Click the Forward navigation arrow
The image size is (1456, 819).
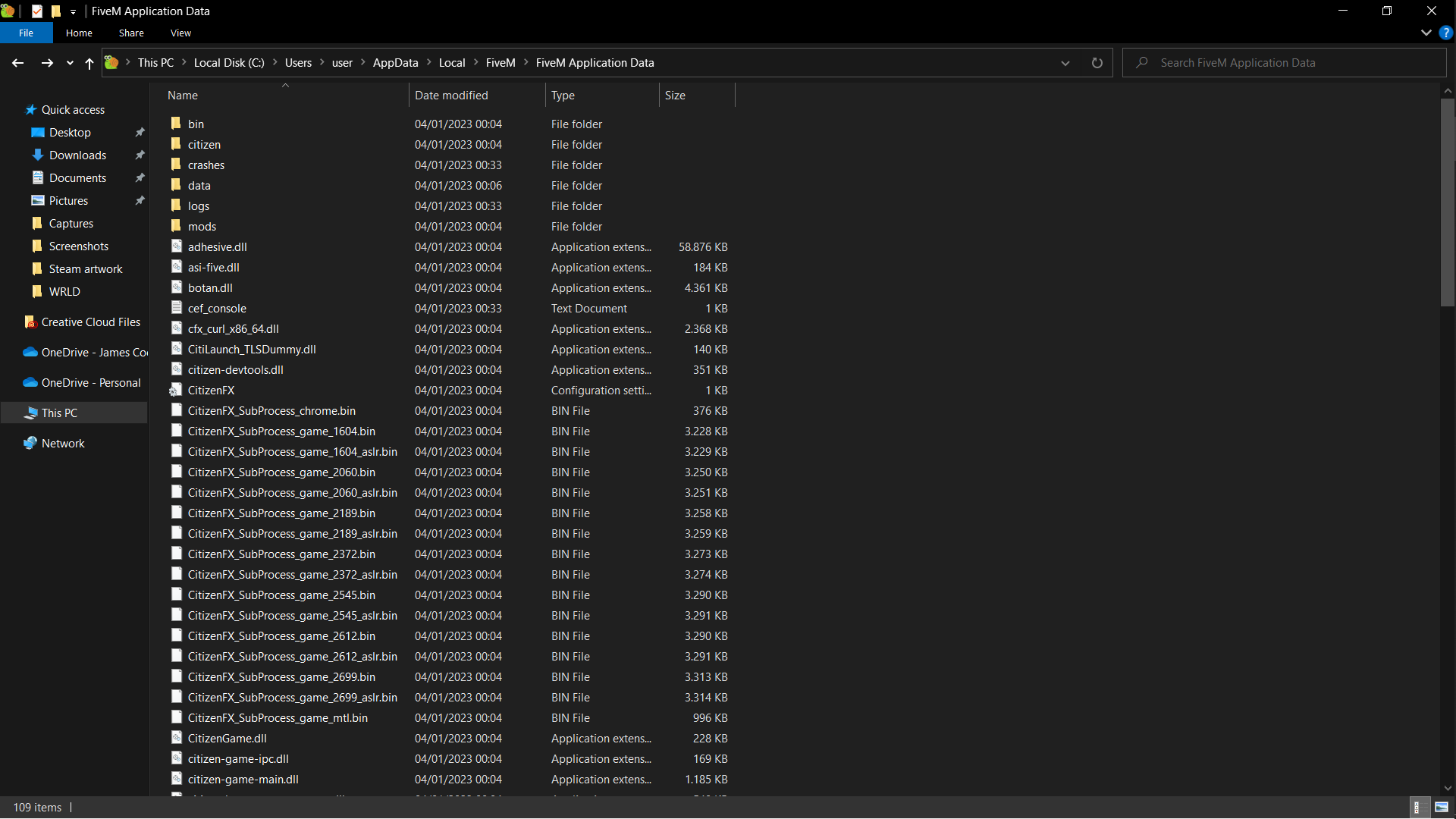click(x=47, y=63)
